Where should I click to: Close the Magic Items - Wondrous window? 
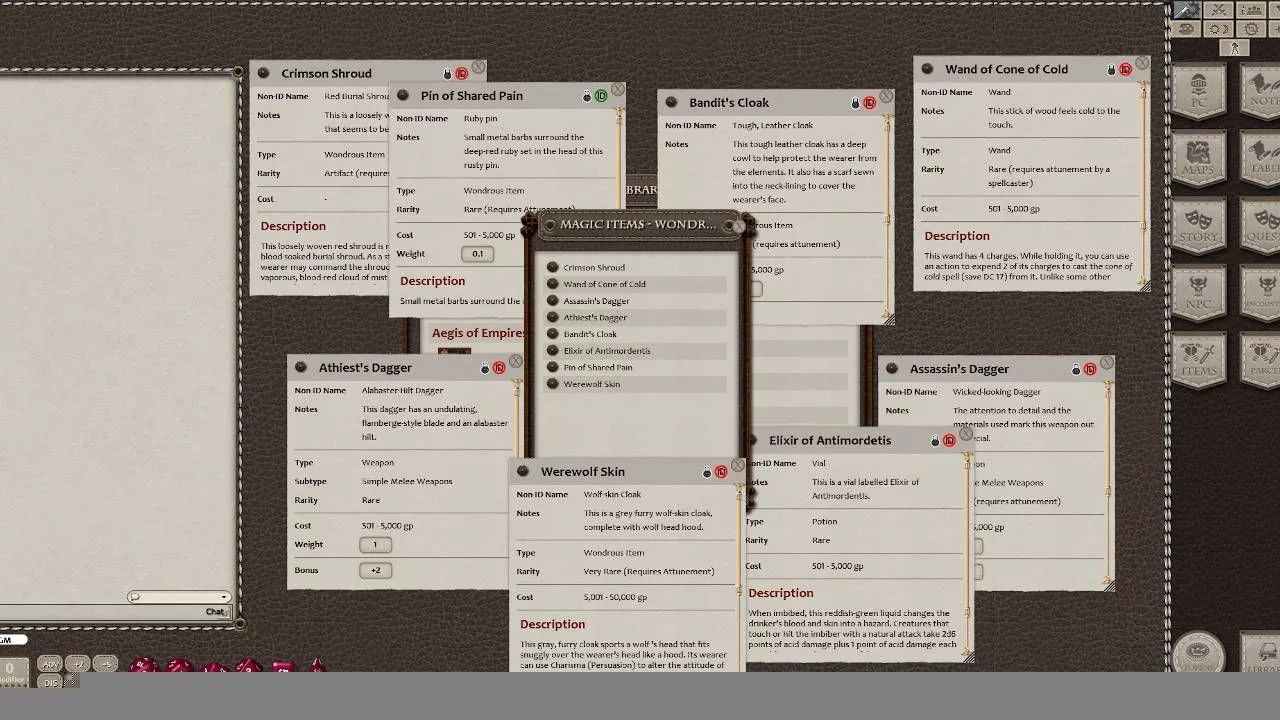(x=738, y=225)
